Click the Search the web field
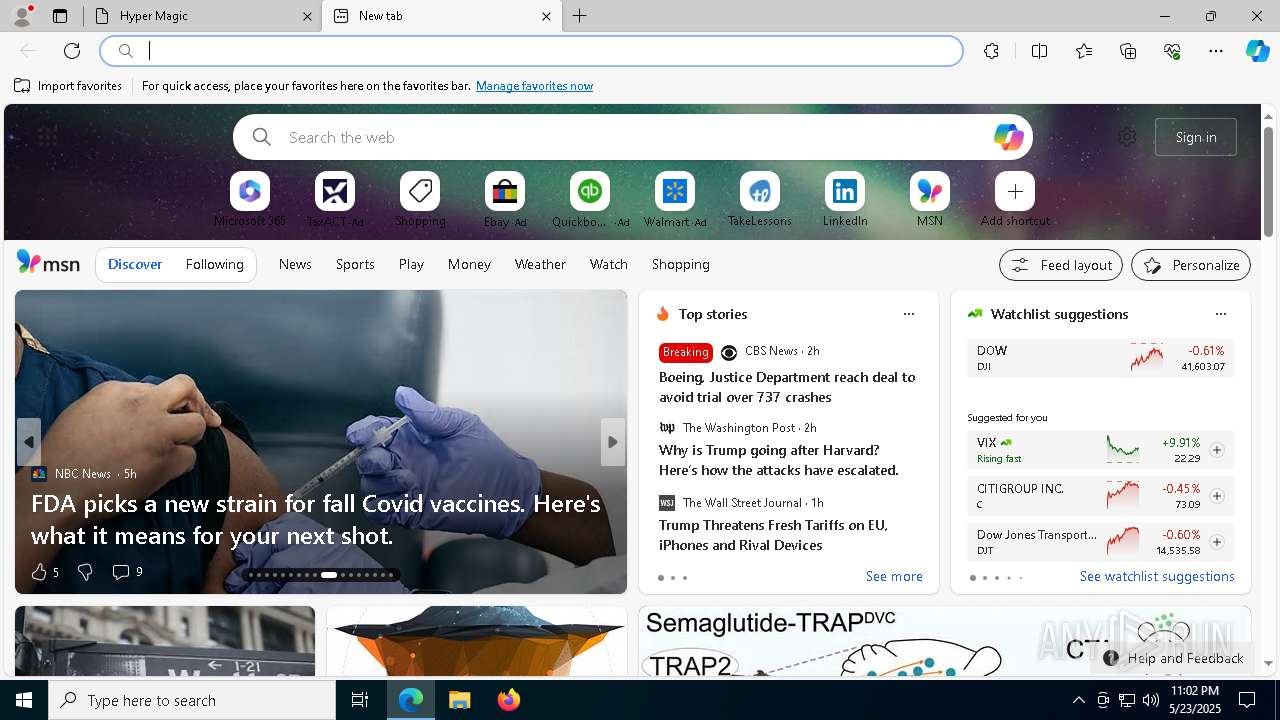Viewport: 1280px width, 720px height. (633, 137)
